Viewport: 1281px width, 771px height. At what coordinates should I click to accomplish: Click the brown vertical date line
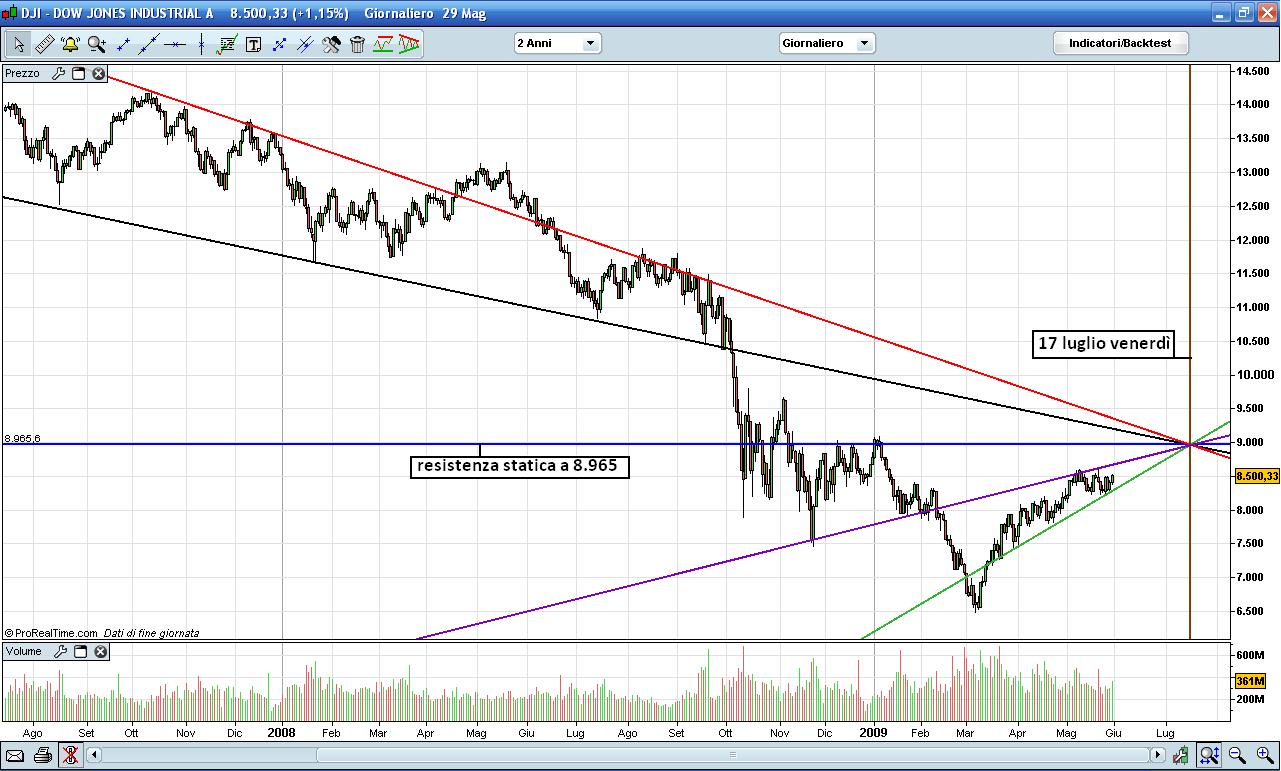coord(1190,350)
